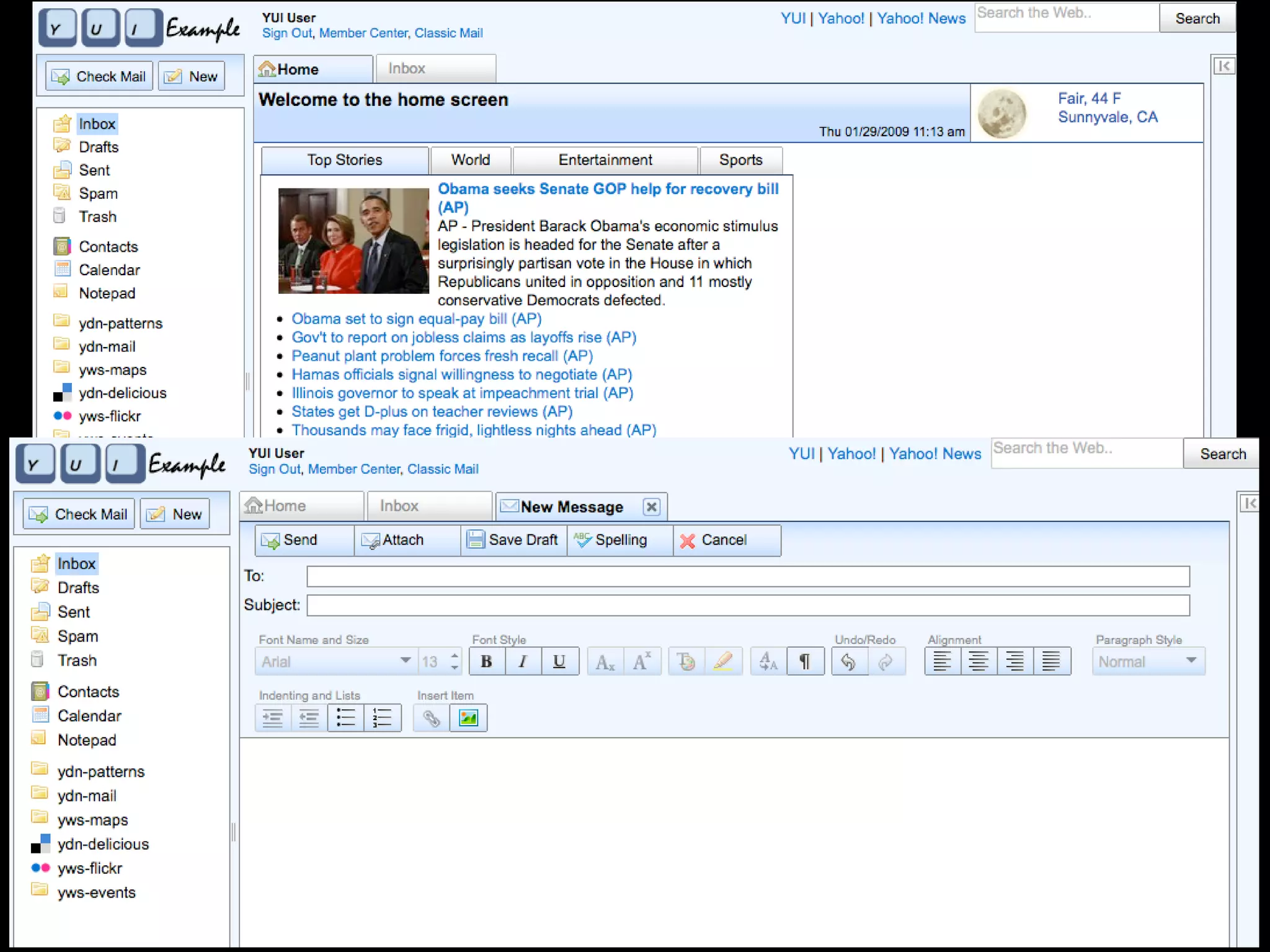Click into the Subject input field
This screenshot has height=952, width=1270.
pyautogui.click(x=747, y=605)
